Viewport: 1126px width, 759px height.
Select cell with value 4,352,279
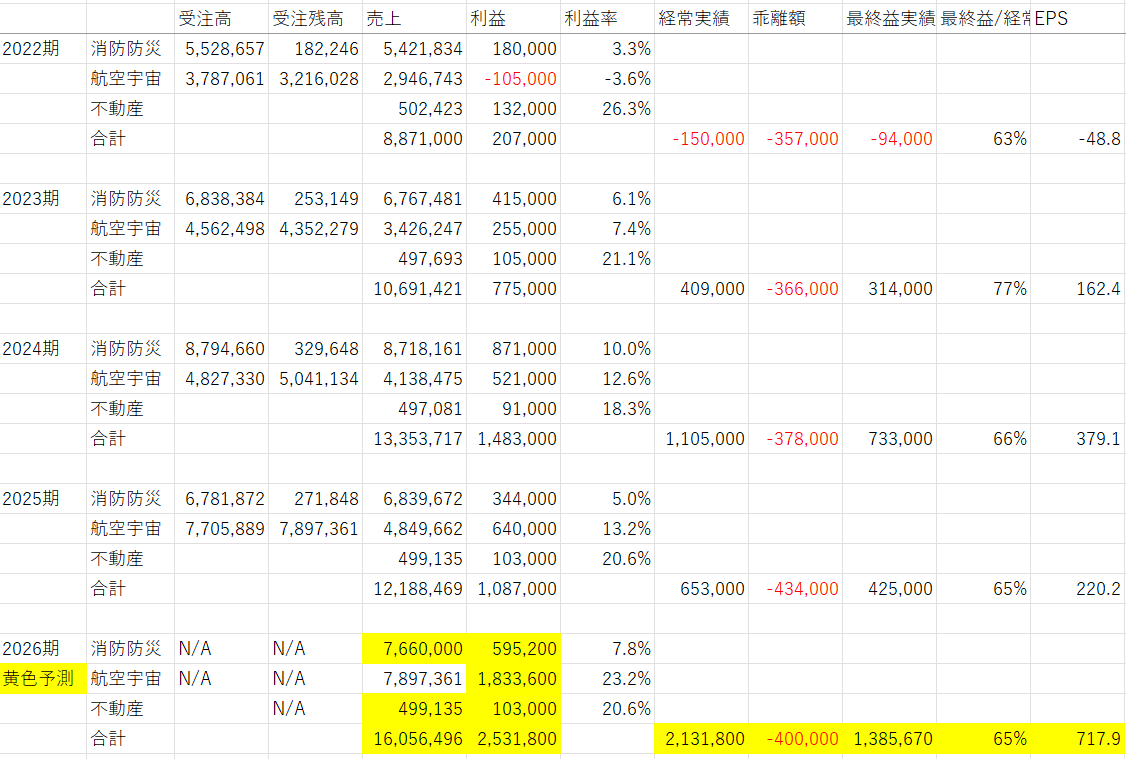click(x=315, y=229)
